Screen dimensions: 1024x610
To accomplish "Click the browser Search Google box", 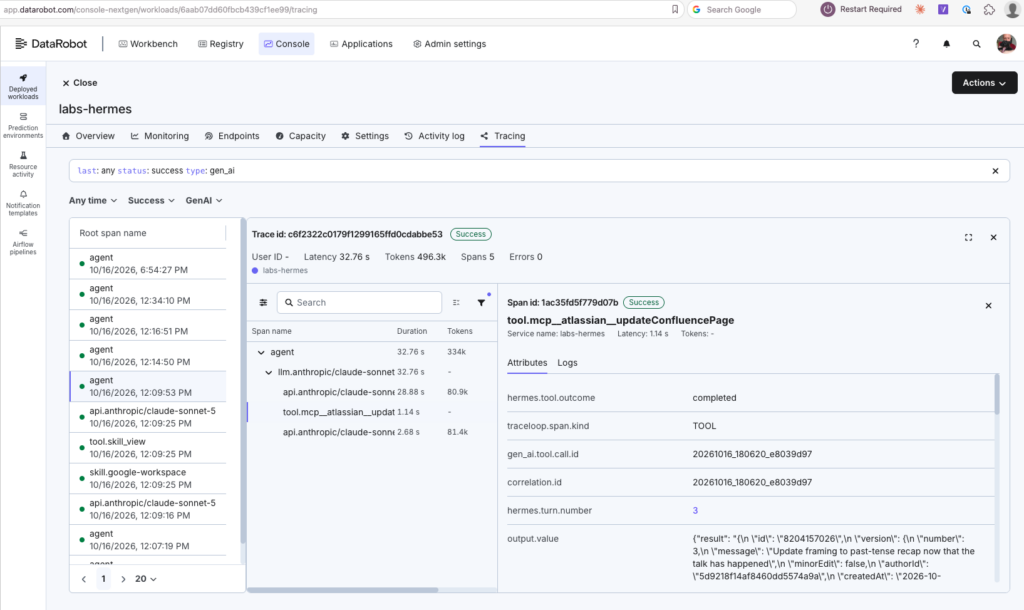I will point(741,9).
